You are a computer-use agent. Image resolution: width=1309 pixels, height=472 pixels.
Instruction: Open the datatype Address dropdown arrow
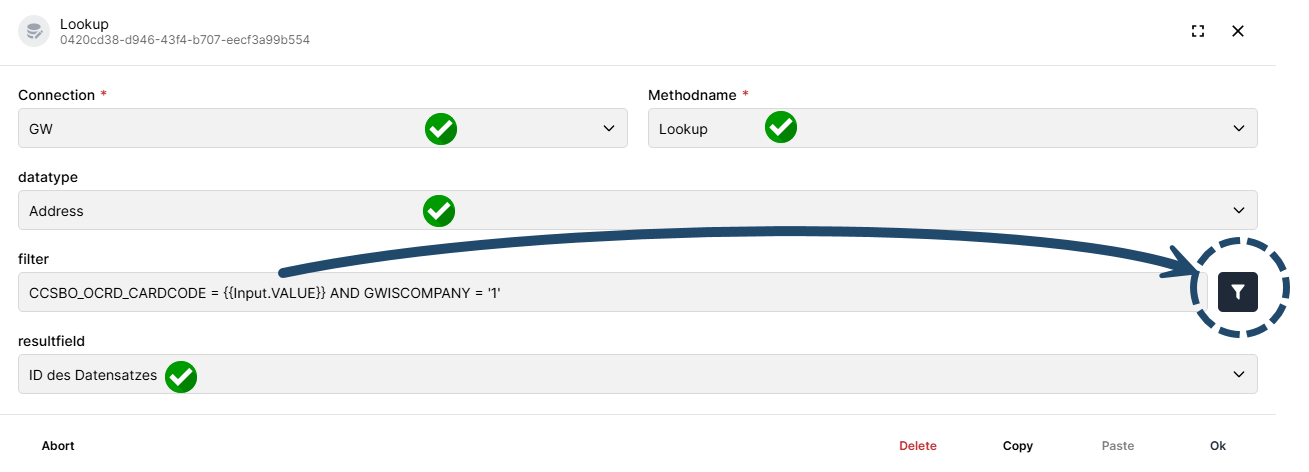coord(1240,210)
